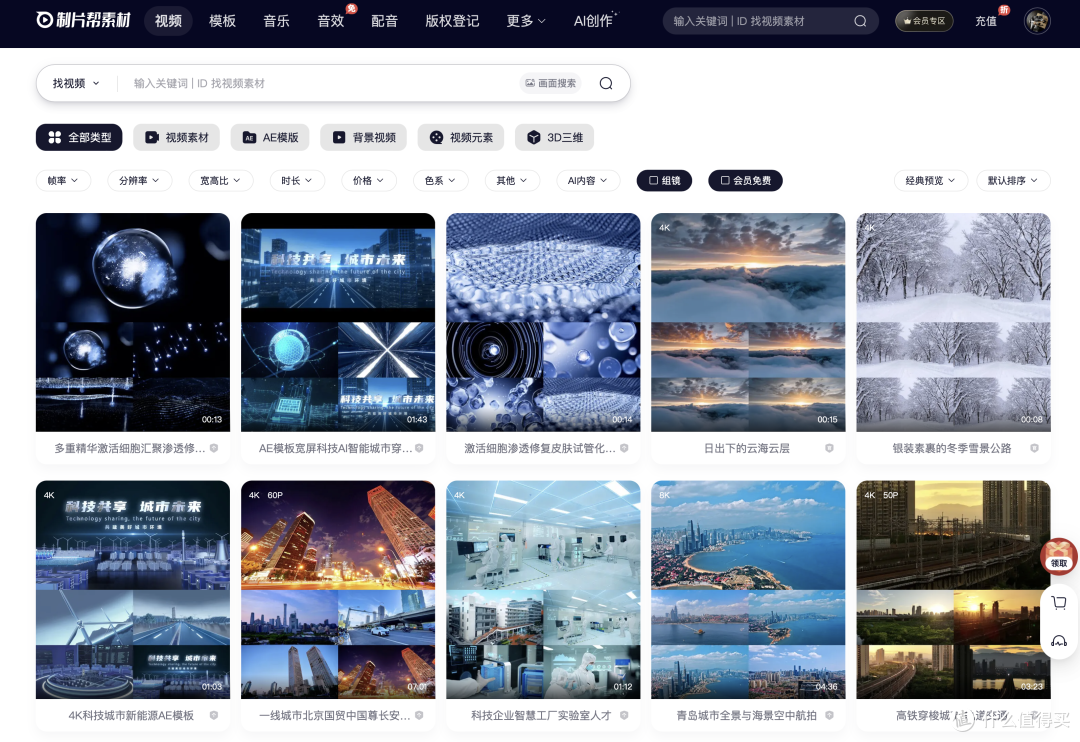
Task: Click the magnifier icon in top navigation search
Action: pyautogui.click(x=860, y=21)
